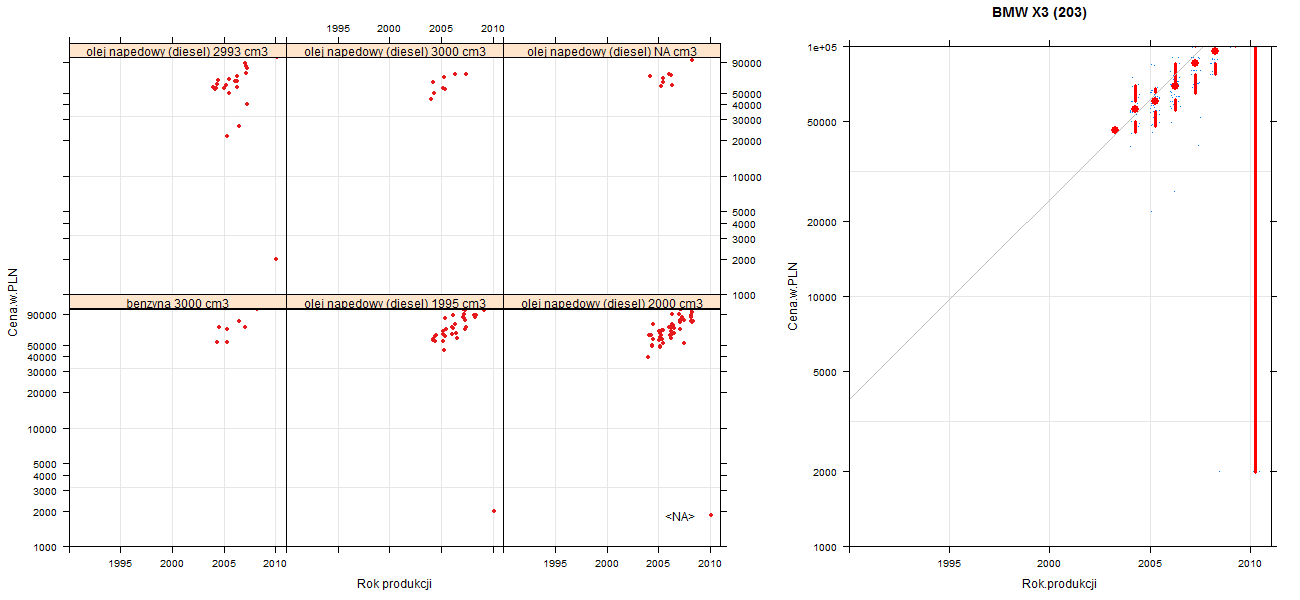
Task: Click the 10000 tick on the BMW X3 plot
Action: [x=823, y=296]
